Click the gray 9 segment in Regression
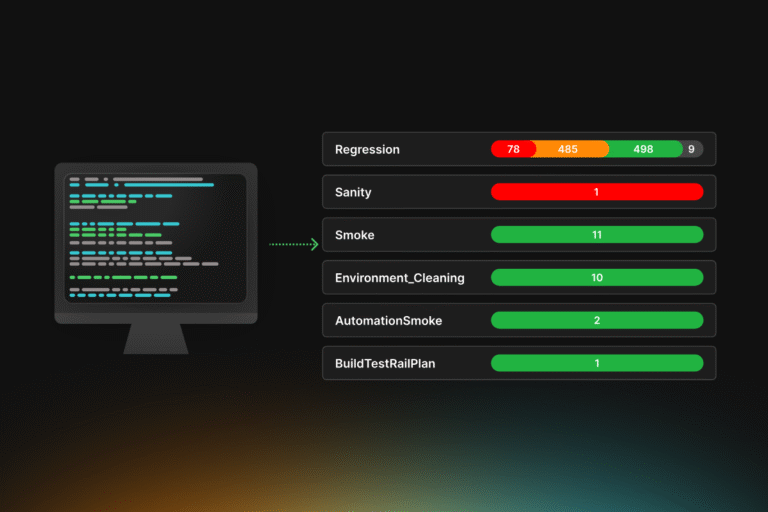This screenshot has width=768, height=512. [x=692, y=149]
